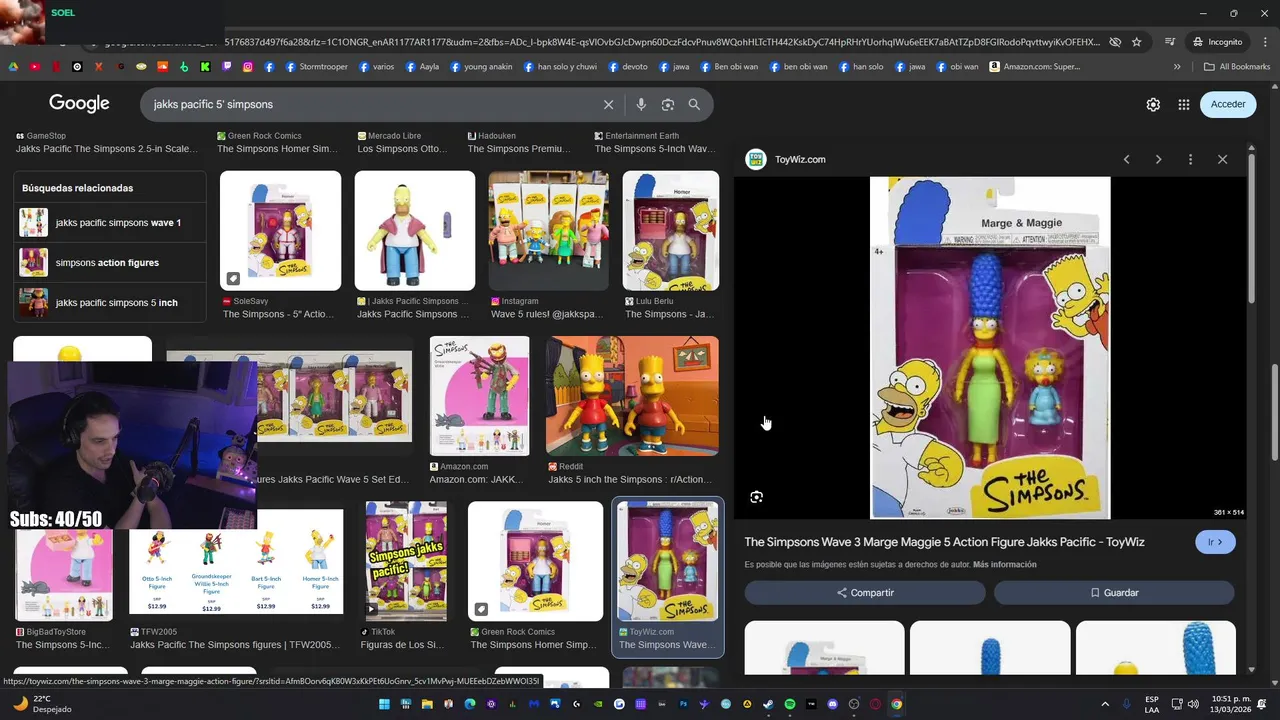1280x720 pixels.
Task: Open the Más información copyright link
Action: tap(1005, 565)
